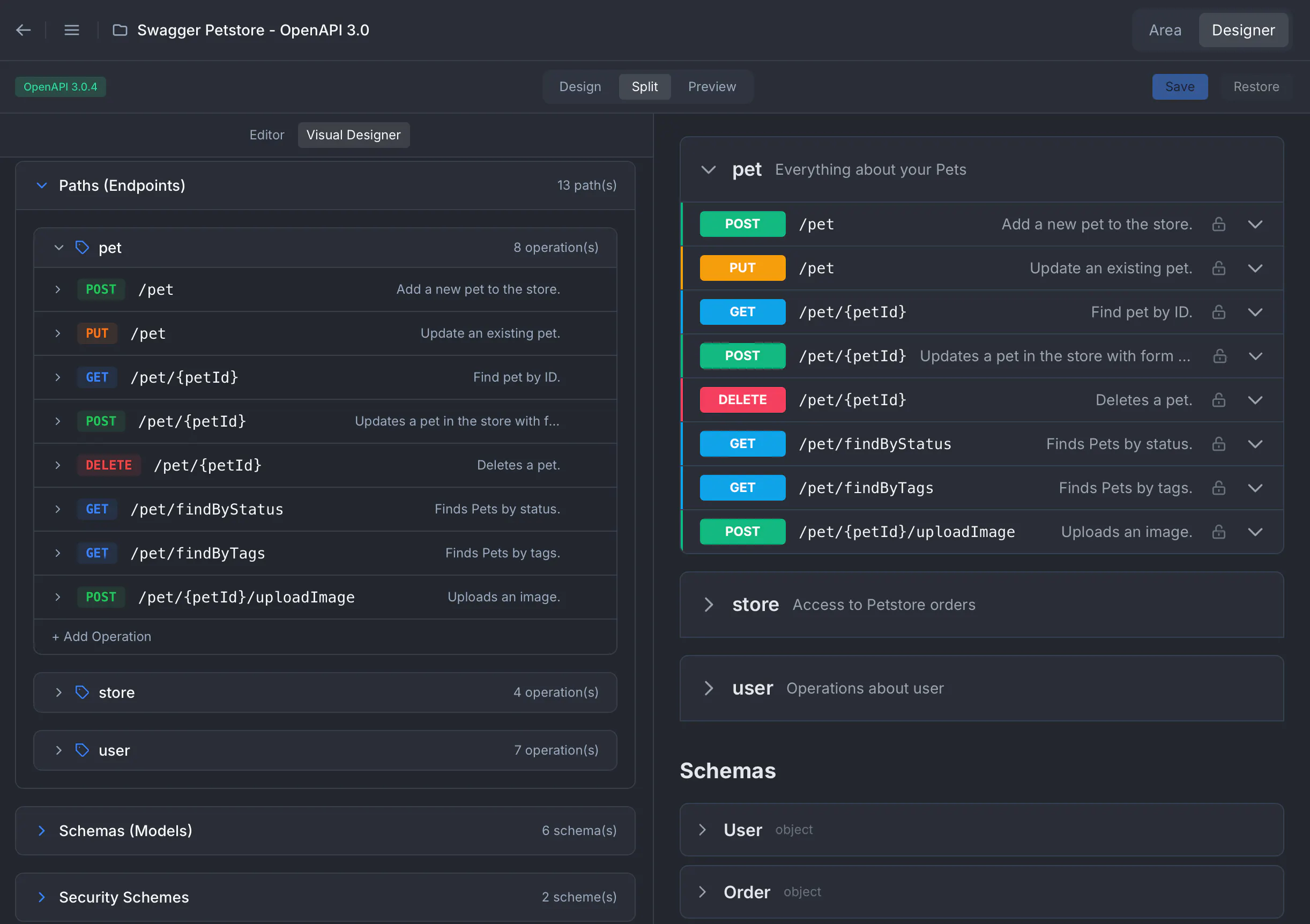Select the Design view
This screenshot has width=1310, height=924.
(x=579, y=87)
